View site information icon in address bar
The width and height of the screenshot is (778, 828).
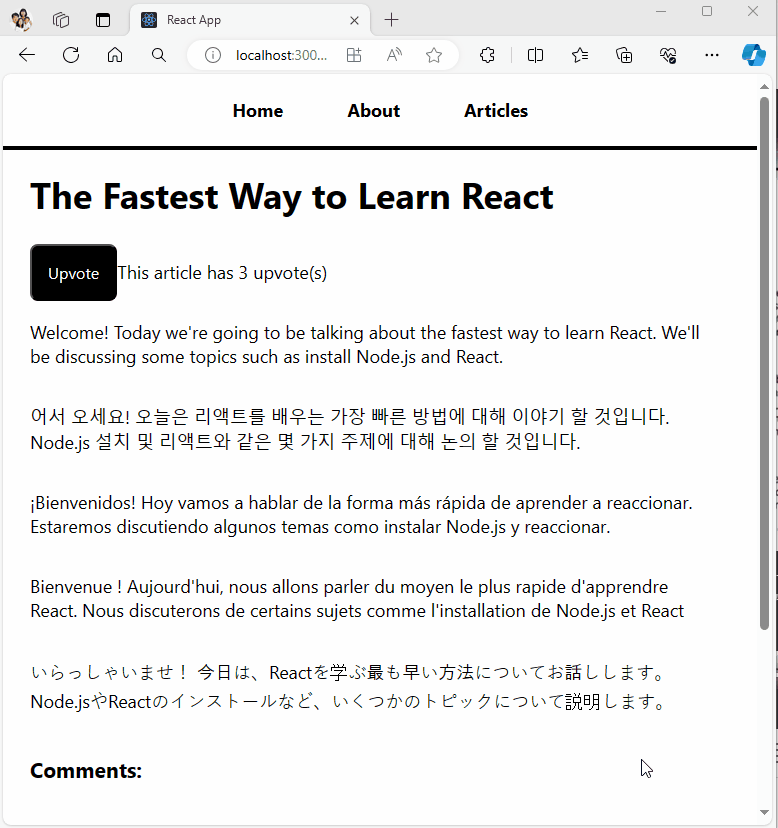[x=213, y=55]
